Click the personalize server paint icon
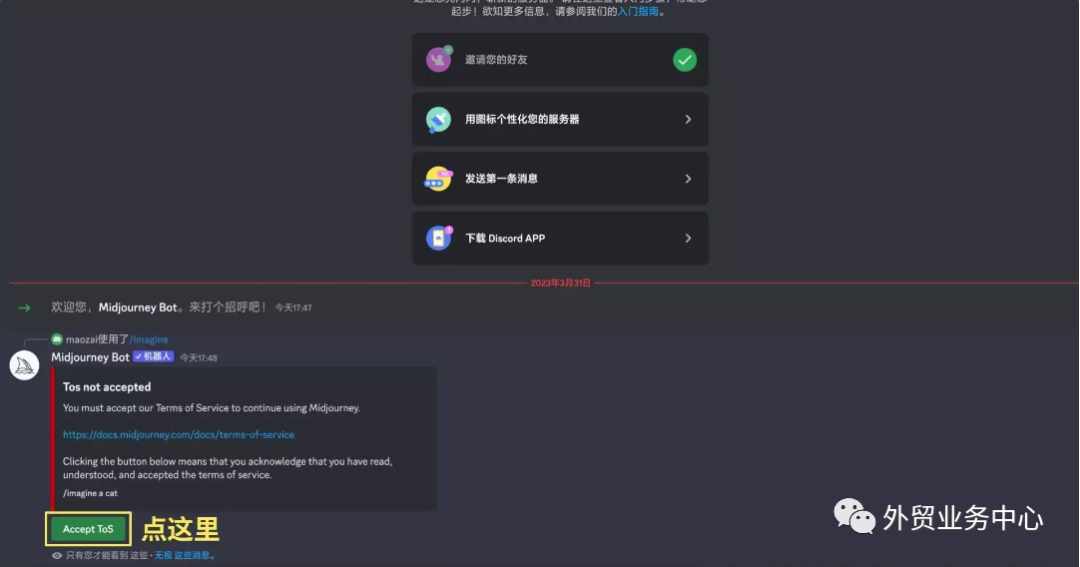 439,119
